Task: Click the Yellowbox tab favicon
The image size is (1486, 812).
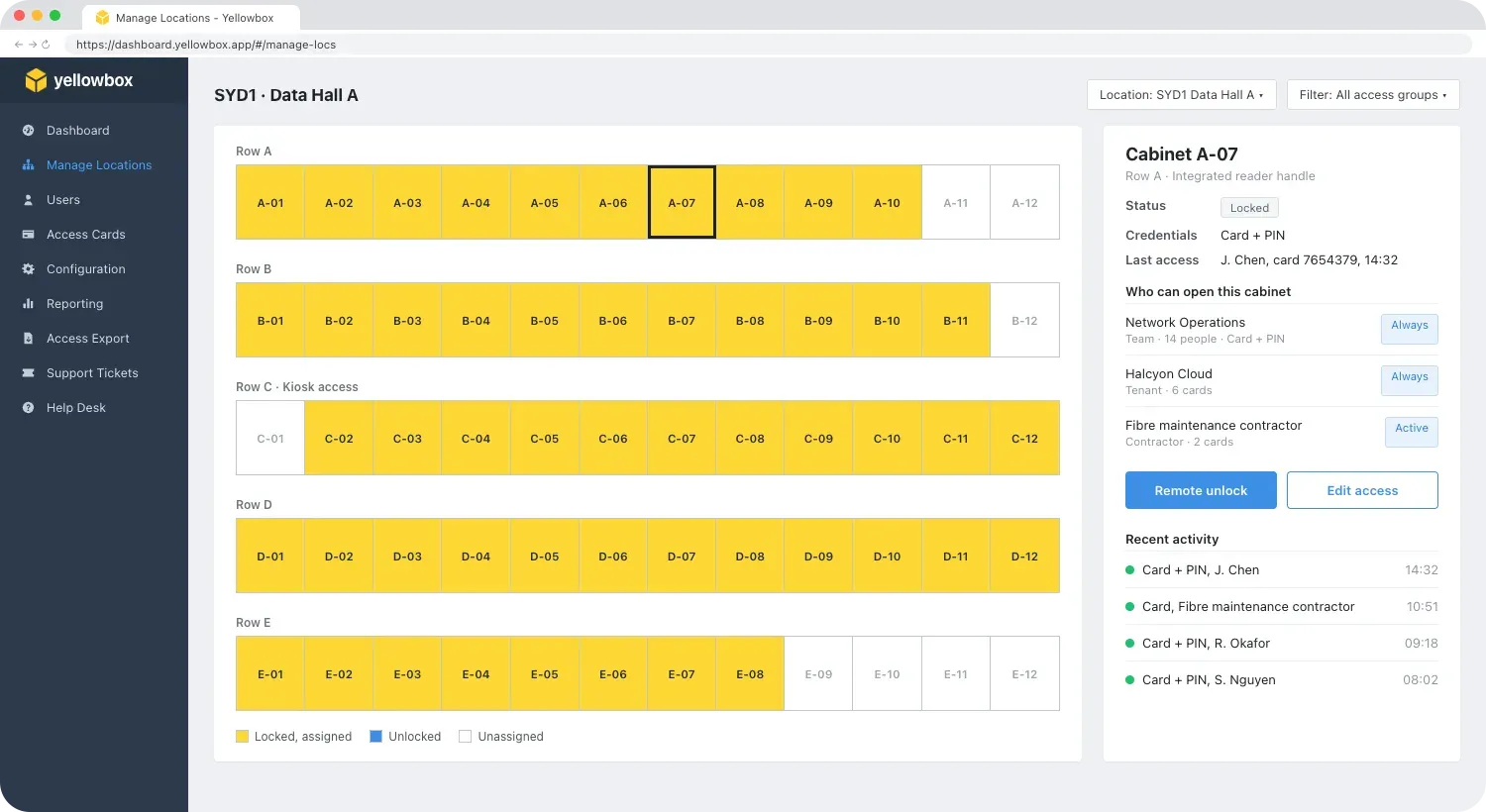Action: pos(102,18)
